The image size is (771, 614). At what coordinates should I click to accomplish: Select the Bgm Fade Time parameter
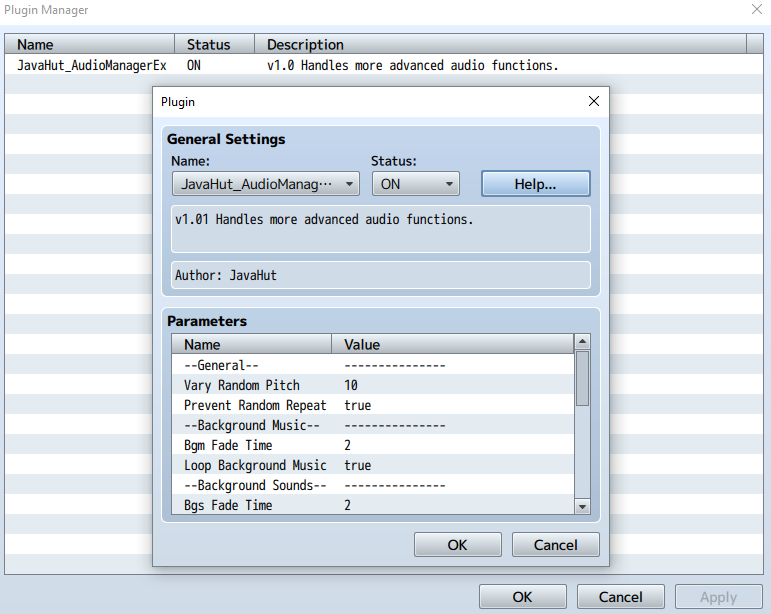[x=373, y=445]
